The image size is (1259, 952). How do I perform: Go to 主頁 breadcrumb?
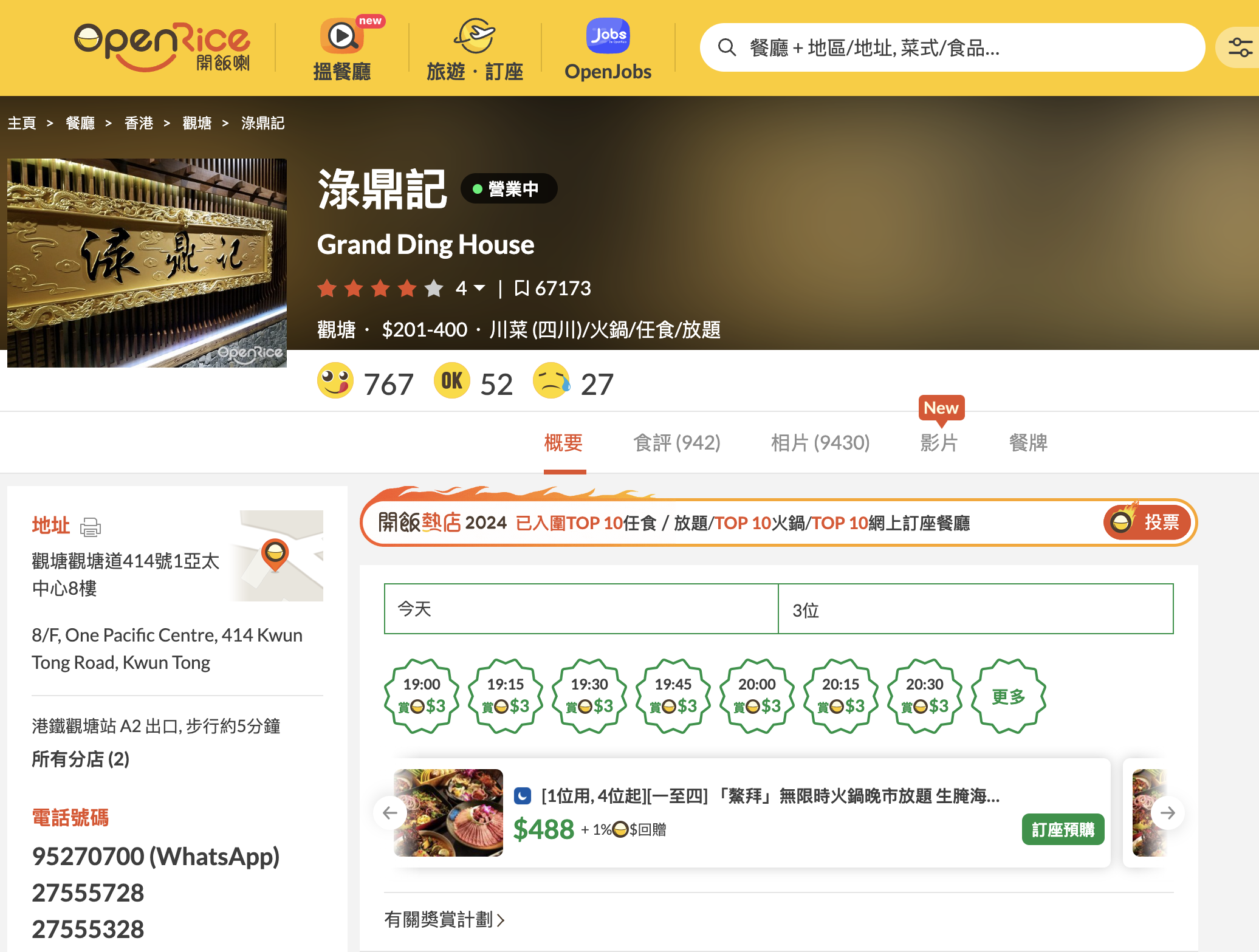pyautogui.click(x=22, y=123)
